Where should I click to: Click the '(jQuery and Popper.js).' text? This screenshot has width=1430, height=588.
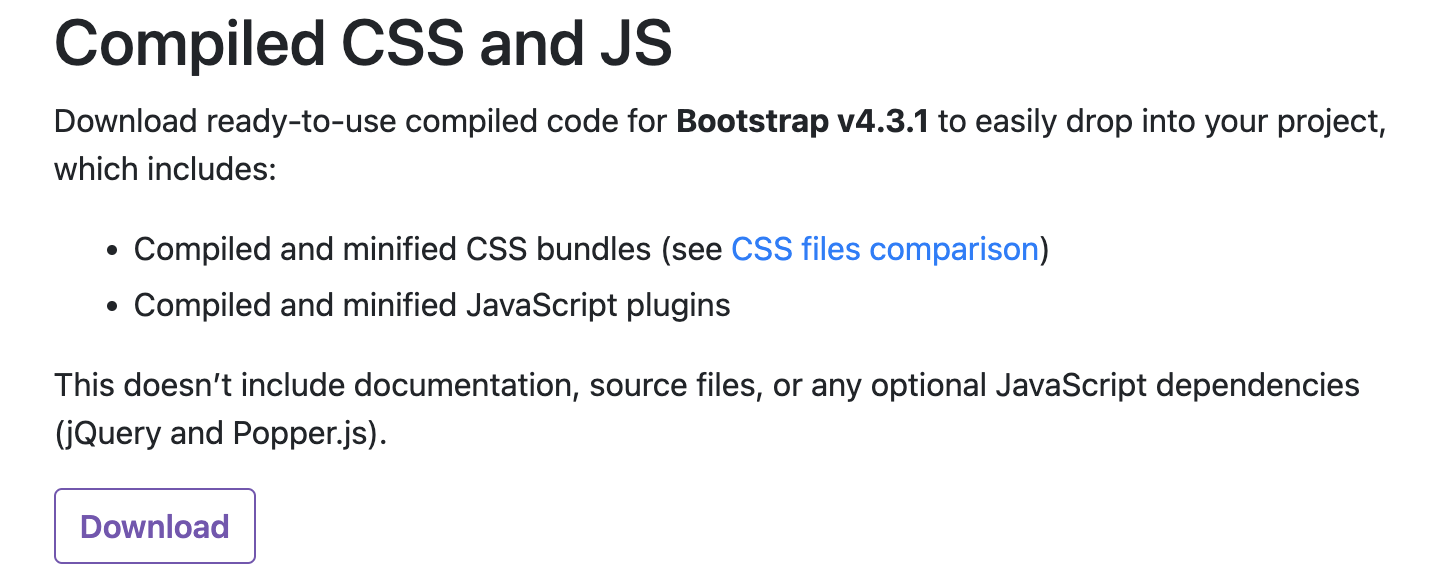pos(220,436)
